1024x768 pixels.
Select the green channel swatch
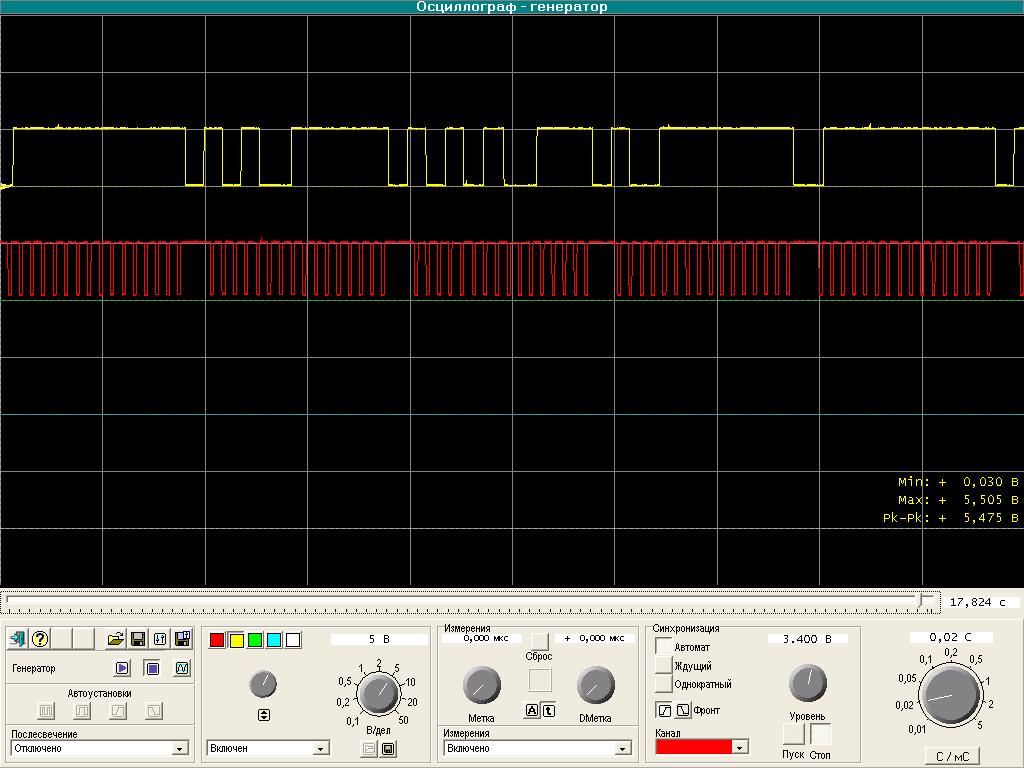coord(255,640)
